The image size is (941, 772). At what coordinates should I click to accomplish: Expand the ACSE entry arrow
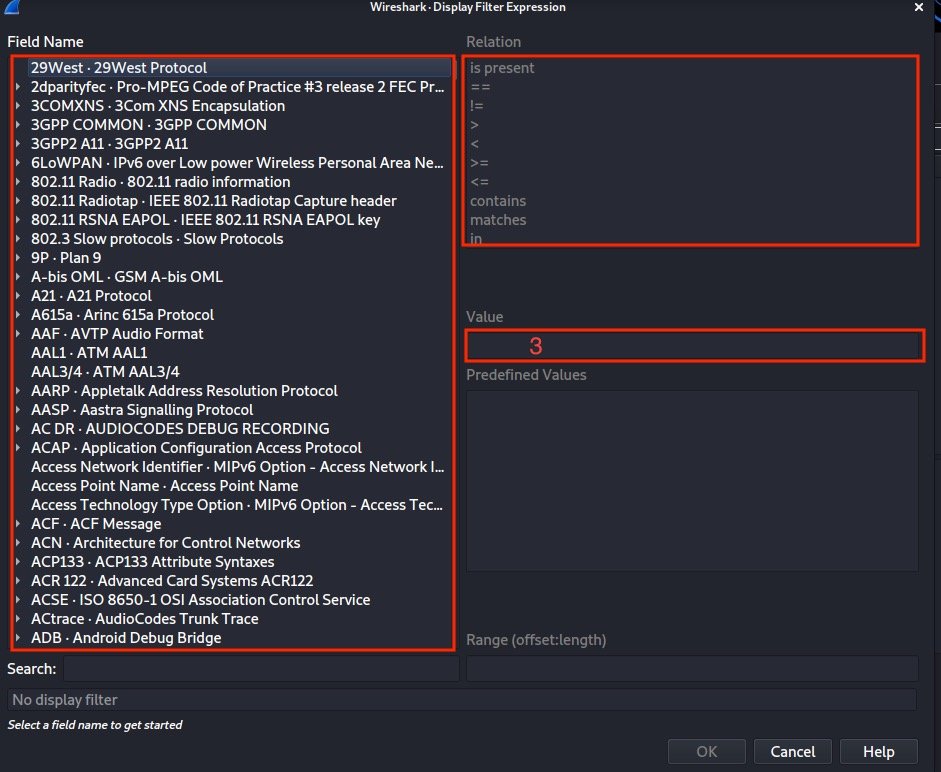tap(18, 600)
